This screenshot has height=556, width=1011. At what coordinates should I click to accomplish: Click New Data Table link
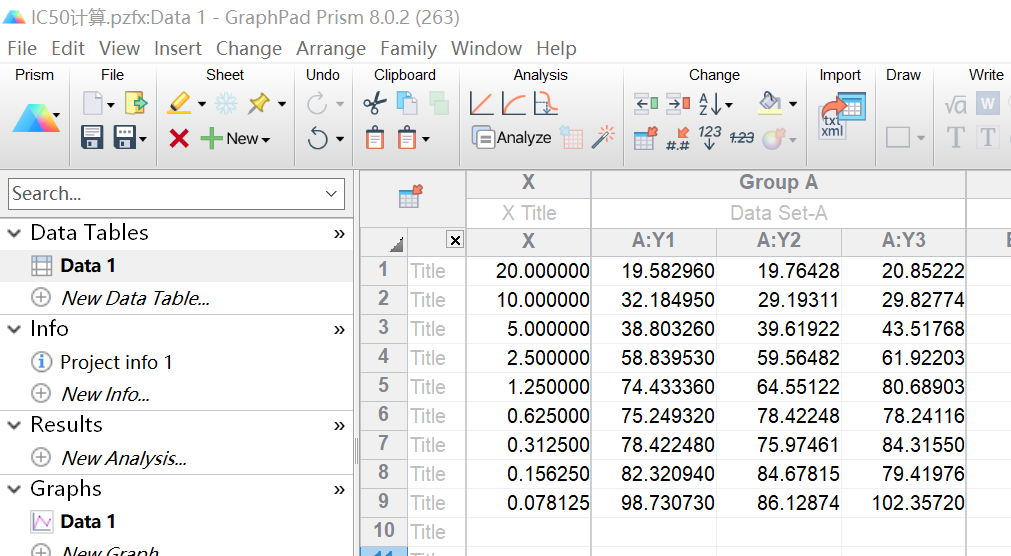pyautogui.click(x=135, y=298)
